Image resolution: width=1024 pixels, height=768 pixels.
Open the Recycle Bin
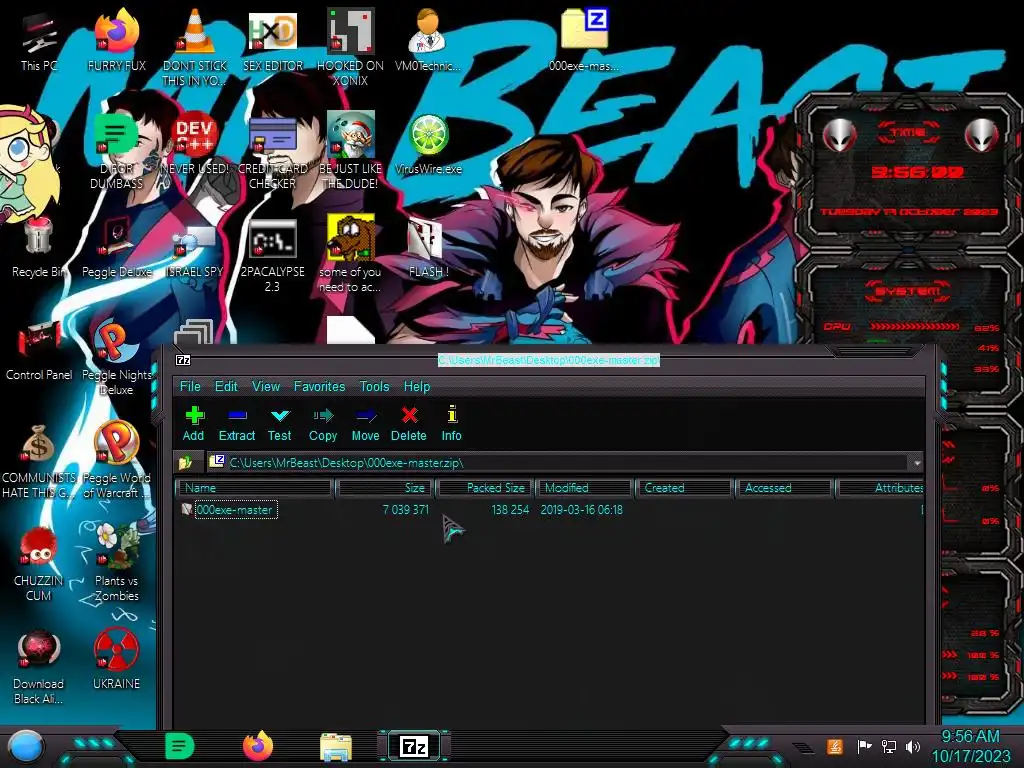pos(39,247)
